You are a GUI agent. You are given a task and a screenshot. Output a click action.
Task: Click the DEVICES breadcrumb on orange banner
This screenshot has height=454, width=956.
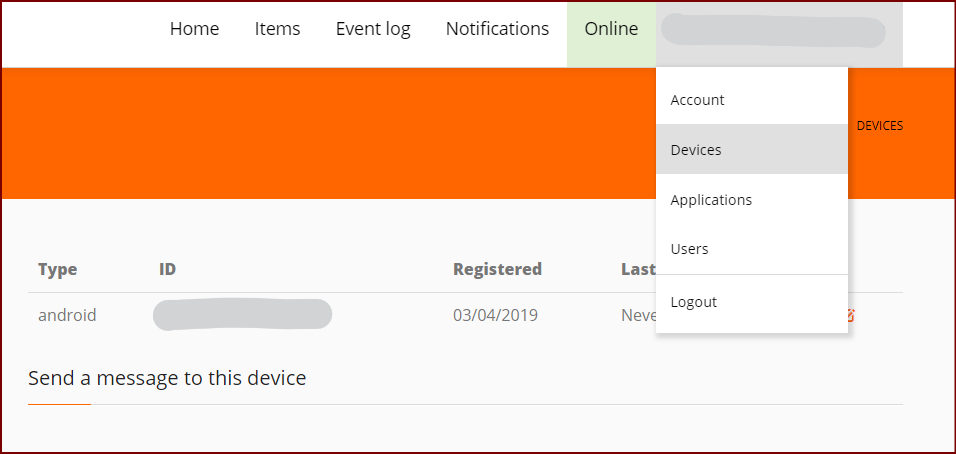tap(880, 126)
